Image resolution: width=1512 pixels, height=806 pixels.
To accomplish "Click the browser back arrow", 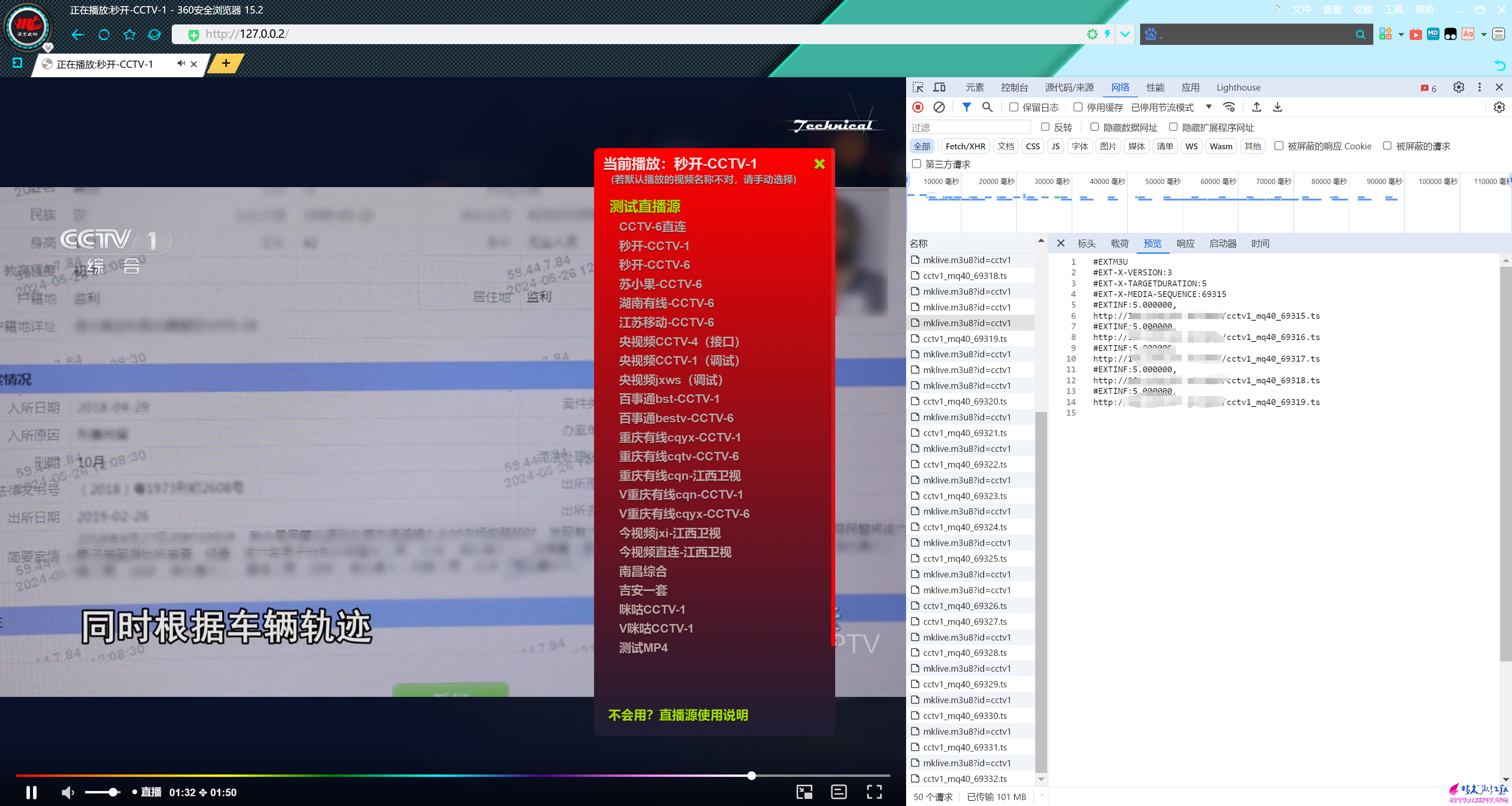I will (x=78, y=35).
